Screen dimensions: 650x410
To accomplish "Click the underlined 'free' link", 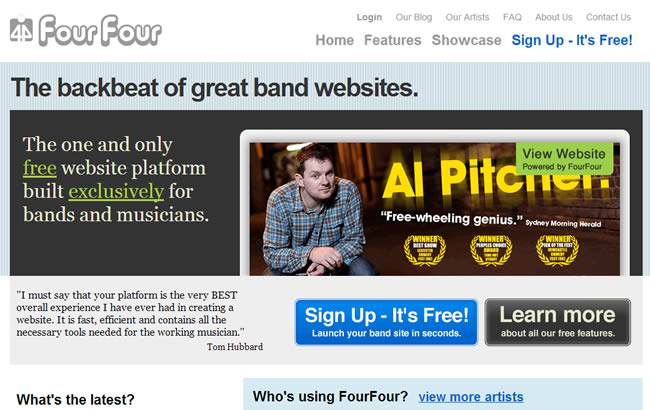I will pos(40,168).
